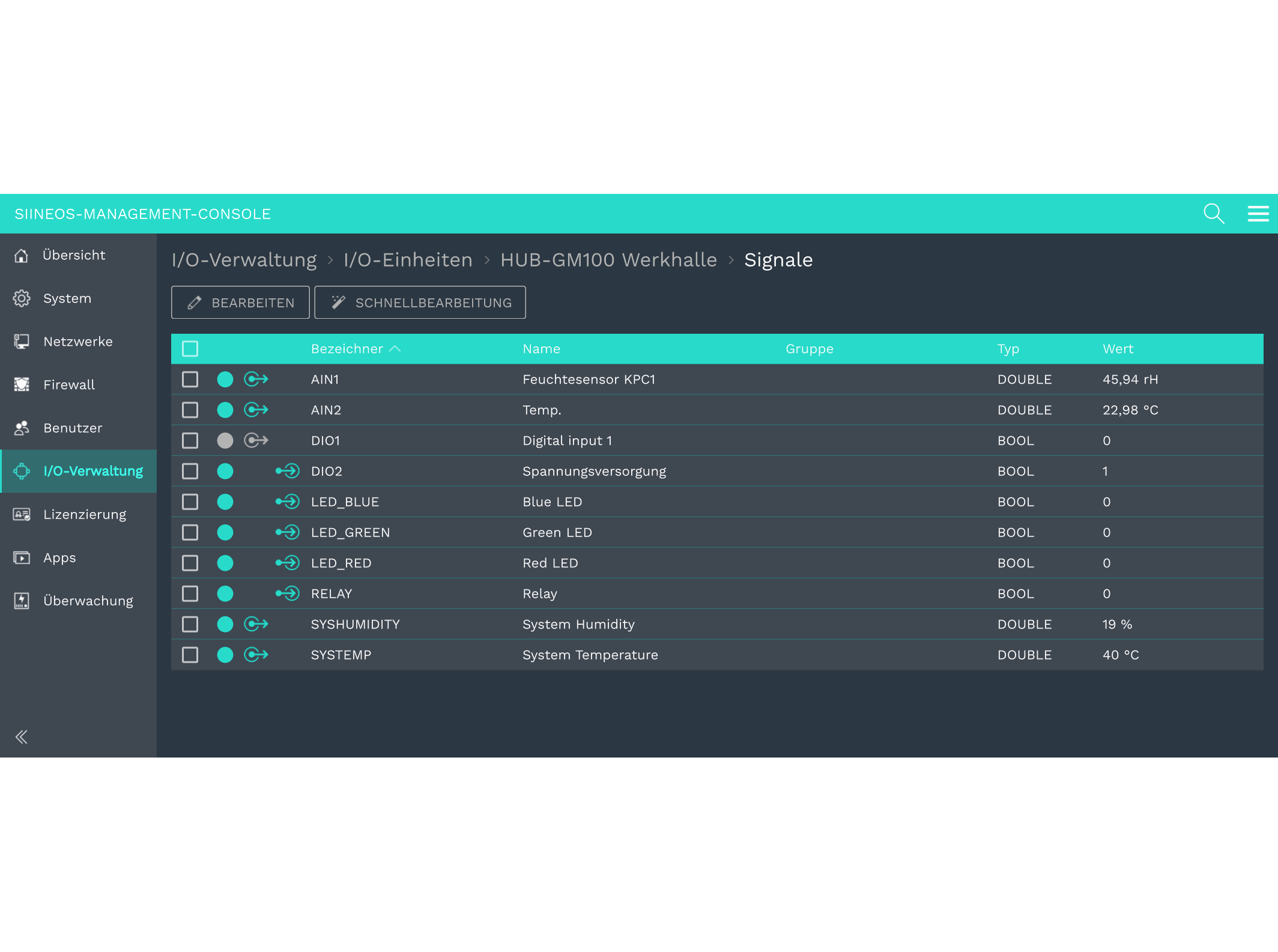Open Firewall in the sidebar
1278x952 pixels.
(x=79, y=385)
